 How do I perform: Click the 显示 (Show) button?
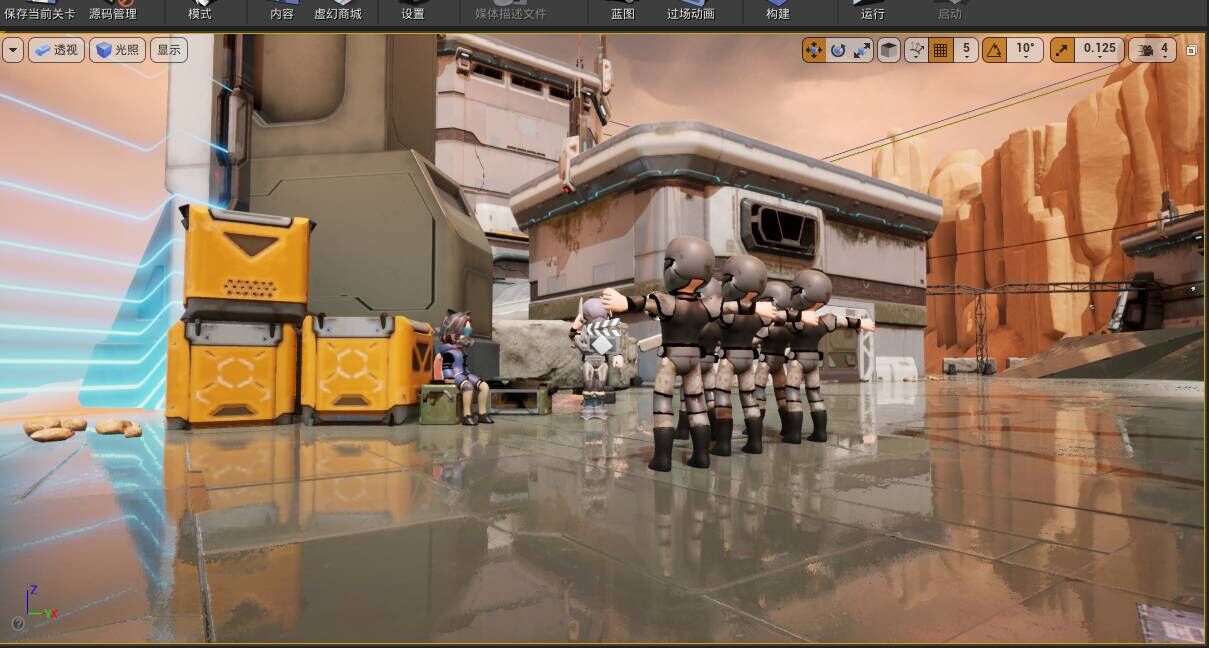coord(169,50)
